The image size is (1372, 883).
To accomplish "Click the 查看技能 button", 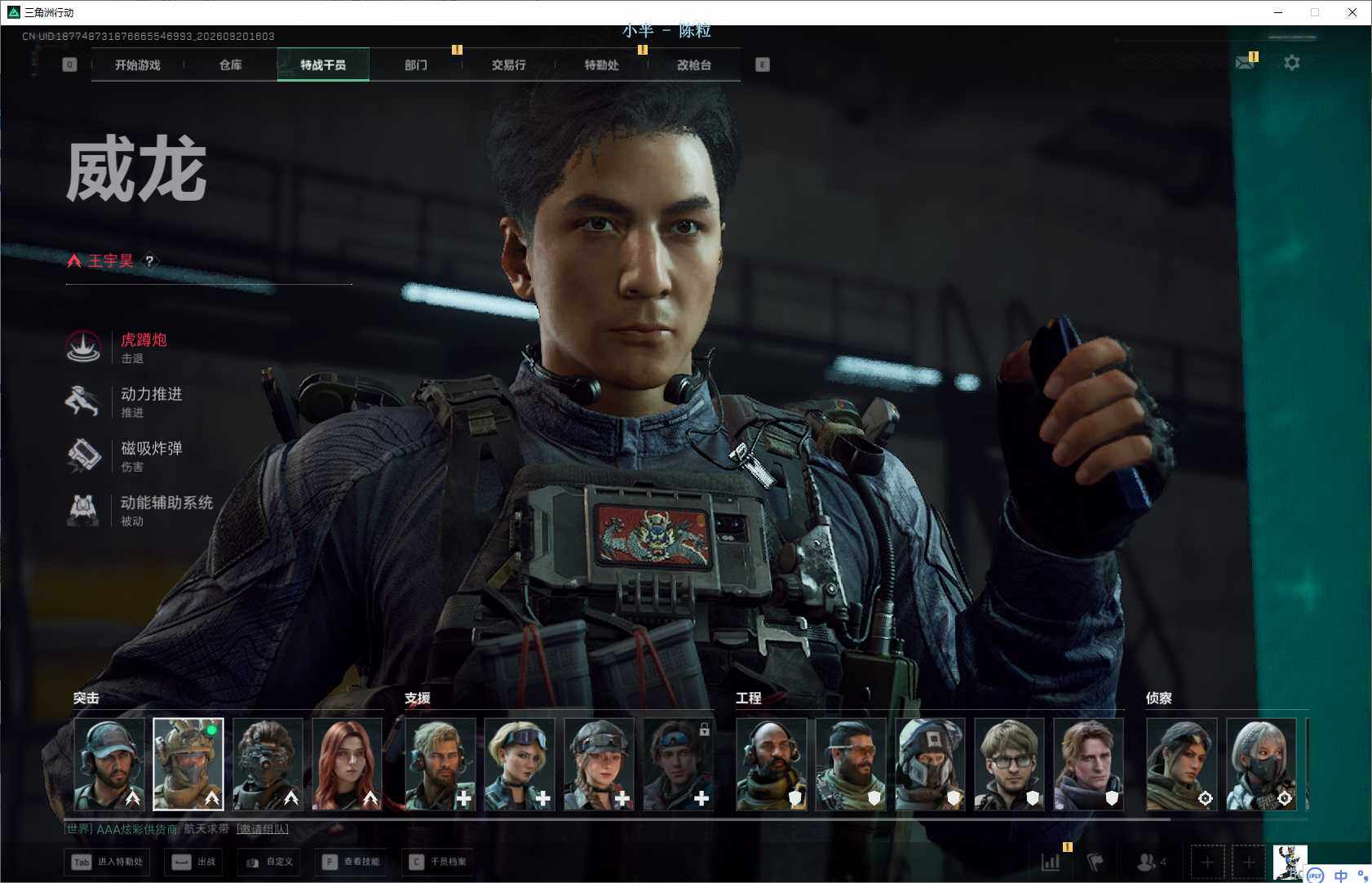I will [352, 862].
